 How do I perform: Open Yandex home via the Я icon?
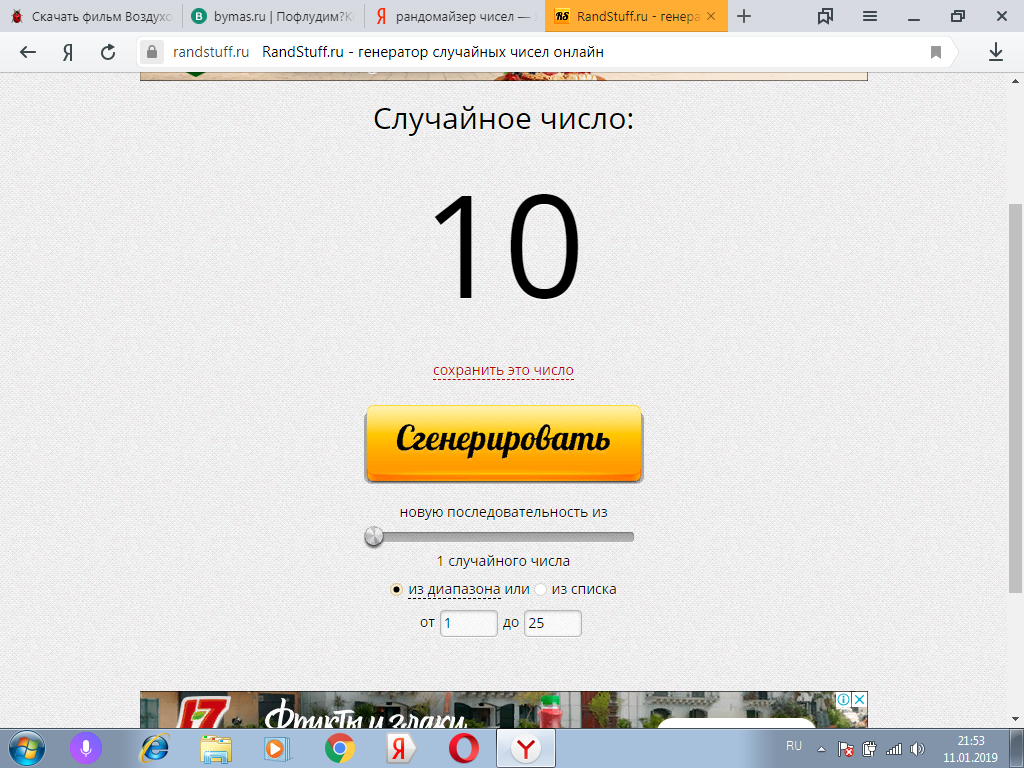click(68, 52)
